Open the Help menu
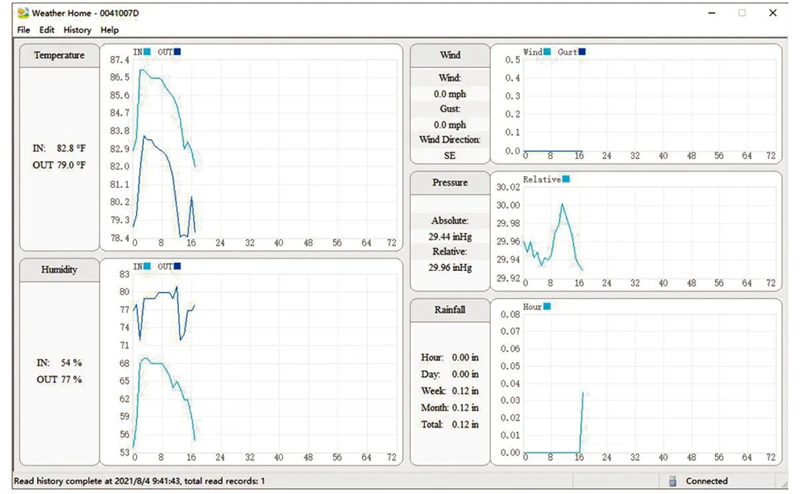The height and width of the screenshot is (494, 800). coord(109,30)
